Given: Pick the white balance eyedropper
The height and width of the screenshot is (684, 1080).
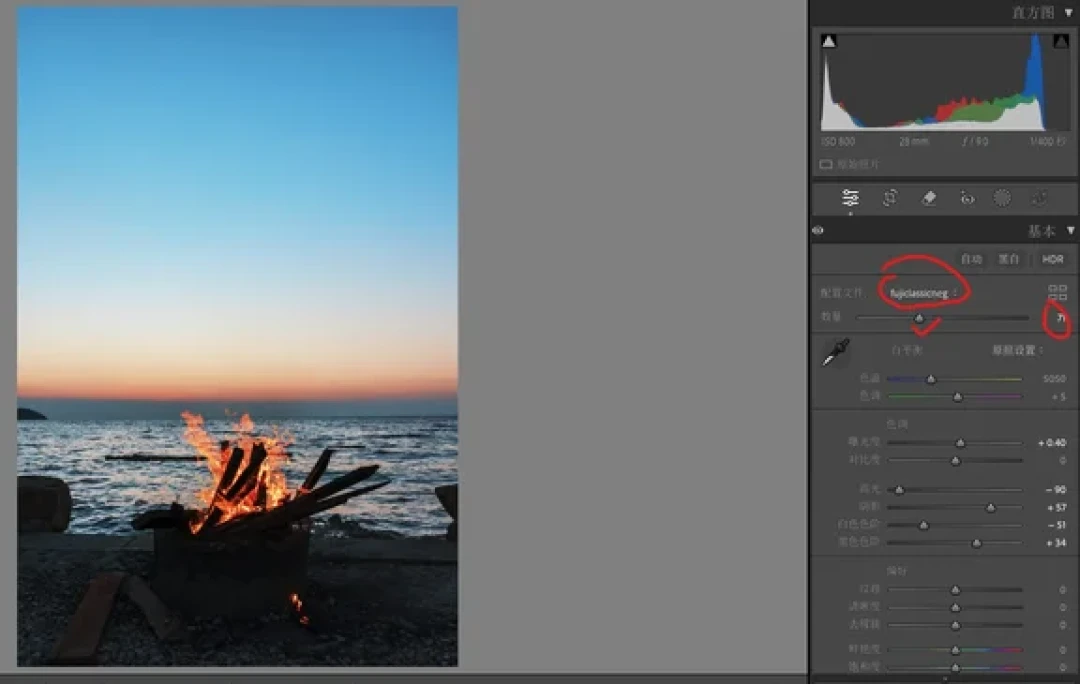Looking at the screenshot, I should coord(835,352).
